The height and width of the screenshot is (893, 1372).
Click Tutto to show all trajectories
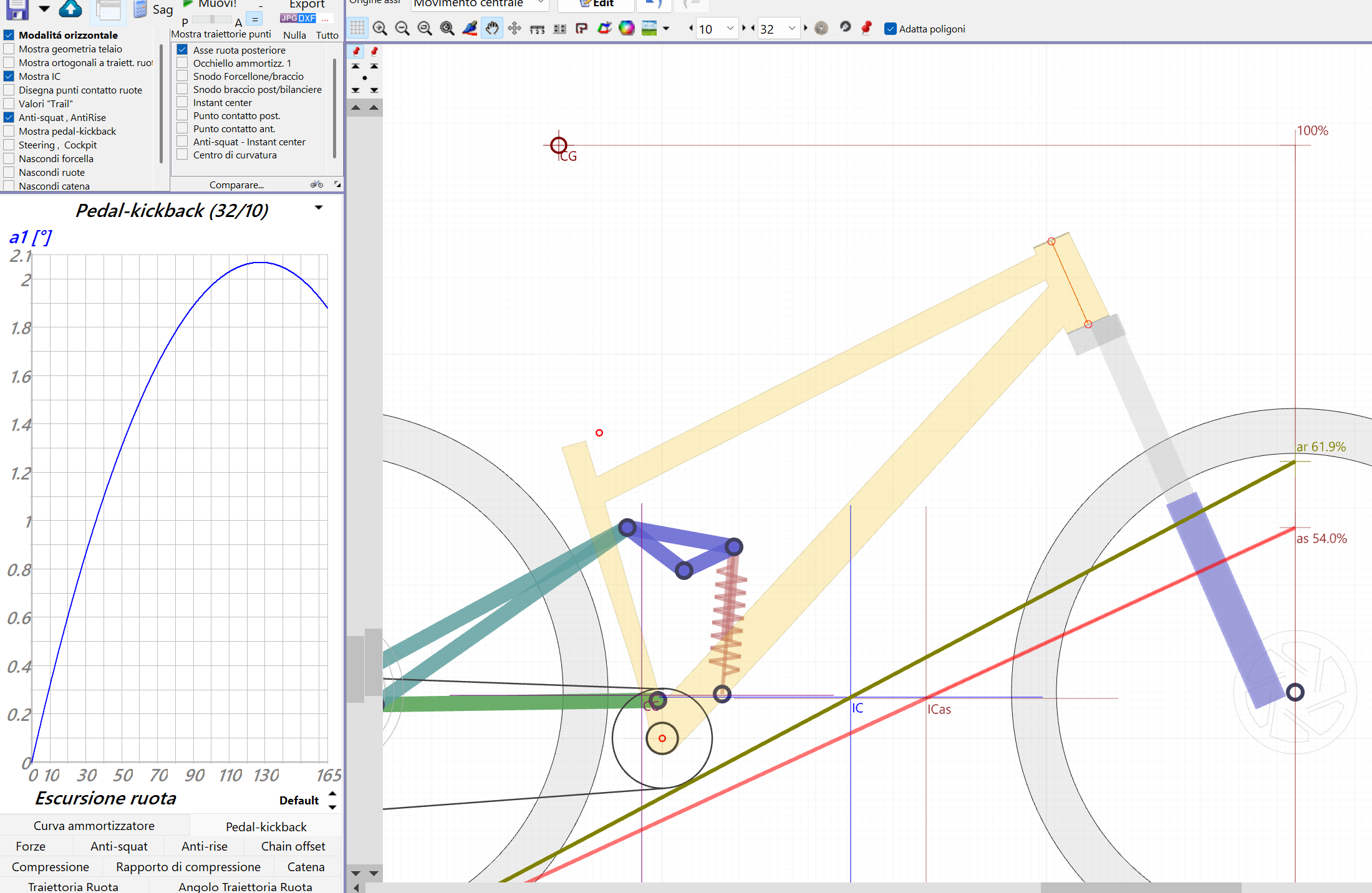[327, 35]
